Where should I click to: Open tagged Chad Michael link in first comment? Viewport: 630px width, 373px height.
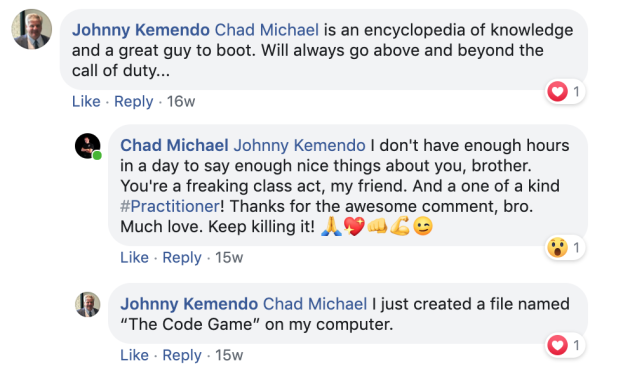[x=267, y=30]
